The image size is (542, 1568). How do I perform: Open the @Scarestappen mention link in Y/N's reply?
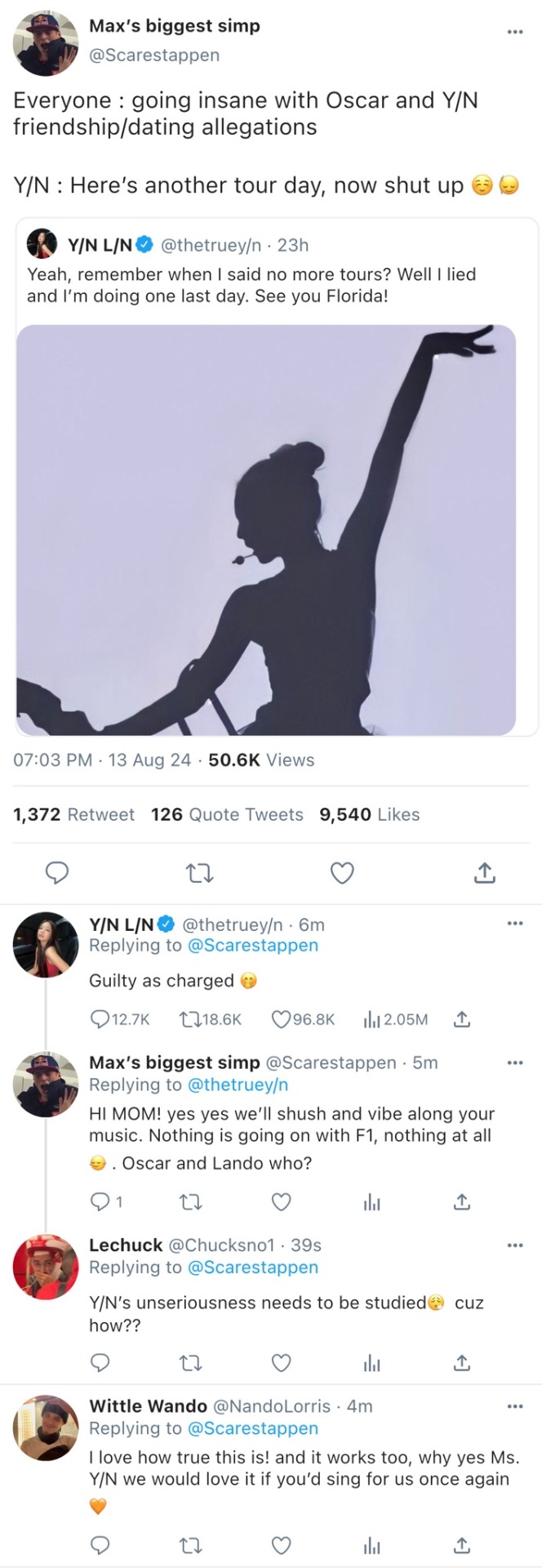point(252,945)
